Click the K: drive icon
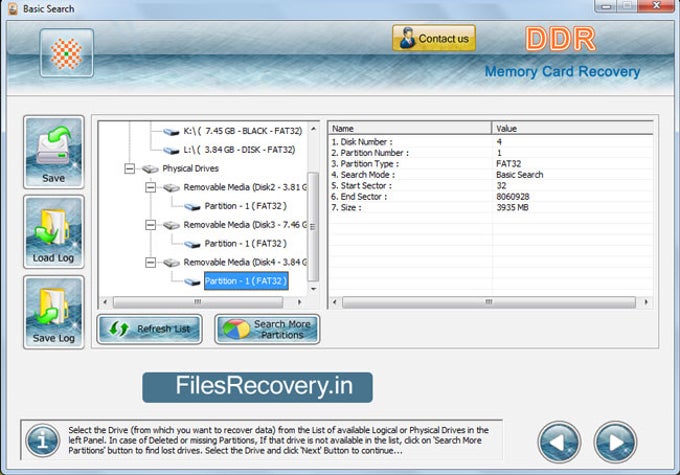Image resolution: width=680 pixels, height=475 pixels. (x=171, y=131)
